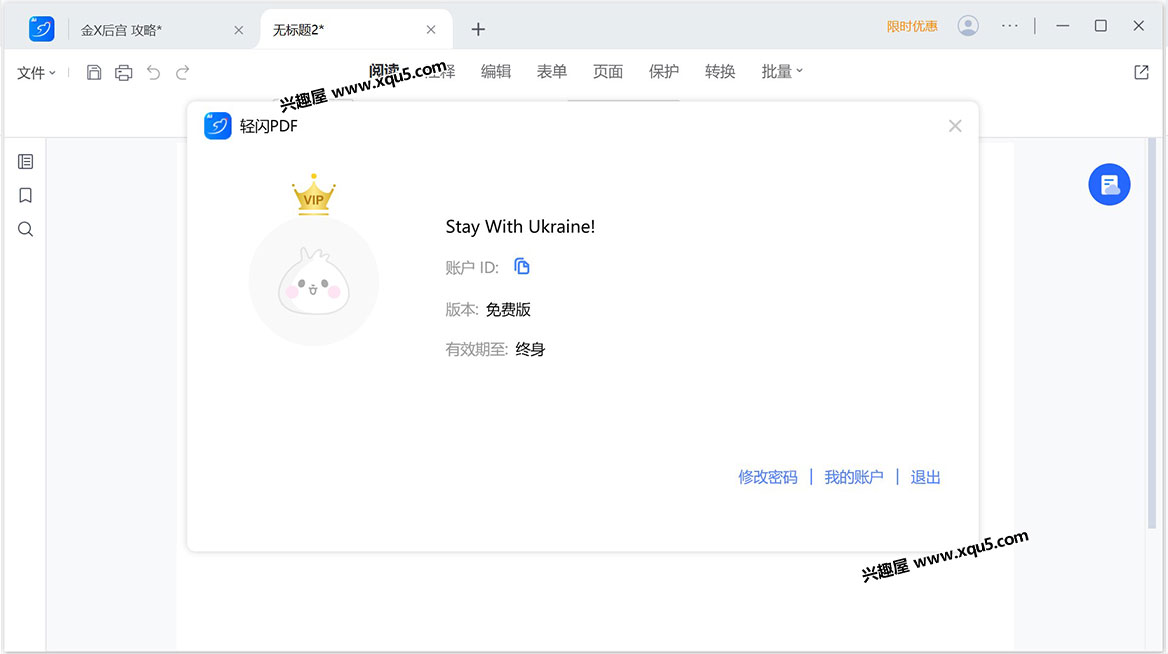Screen dimensions: 1168x654
Task: Click the blue floating assistant button
Action: pyautogui.click(x=1109, y=184)
